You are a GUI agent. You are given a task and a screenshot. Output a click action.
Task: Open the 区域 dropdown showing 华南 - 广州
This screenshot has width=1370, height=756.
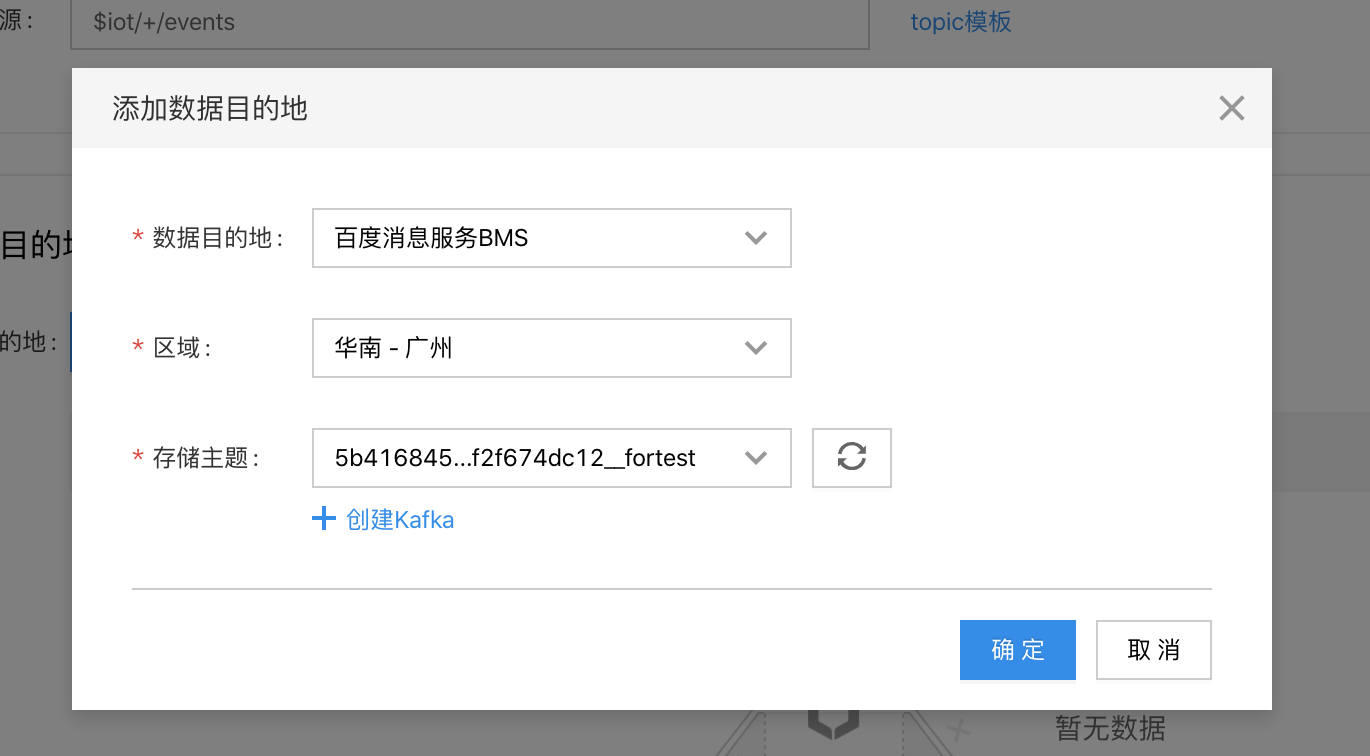coord(552,348)
